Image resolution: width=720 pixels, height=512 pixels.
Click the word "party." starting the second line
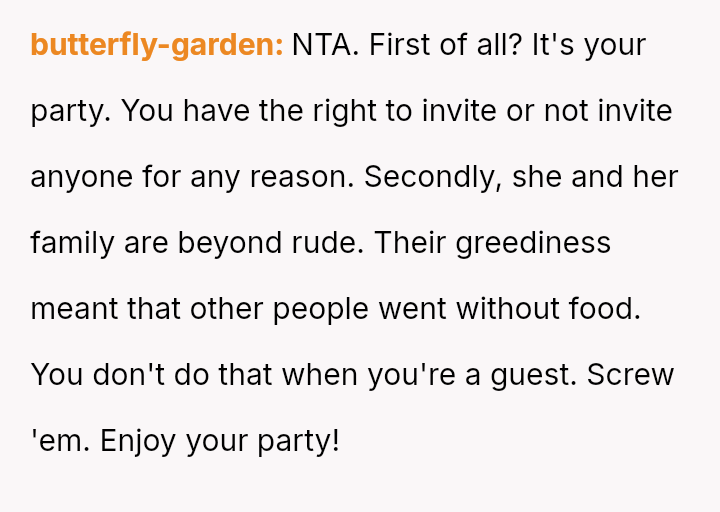pos(71,111)
